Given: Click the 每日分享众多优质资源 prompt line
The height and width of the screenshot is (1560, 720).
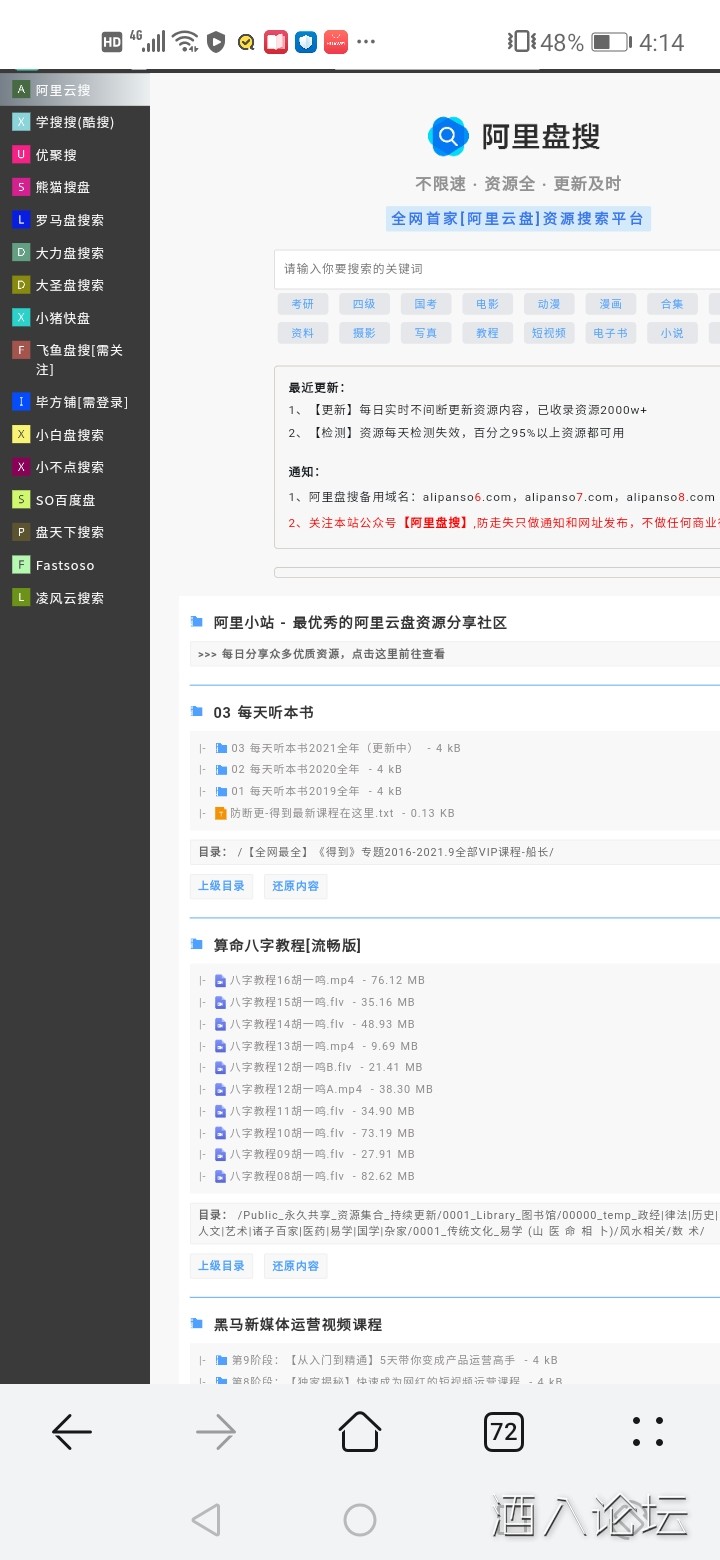Looking at the screenshot, I should (x=333, y=654).
